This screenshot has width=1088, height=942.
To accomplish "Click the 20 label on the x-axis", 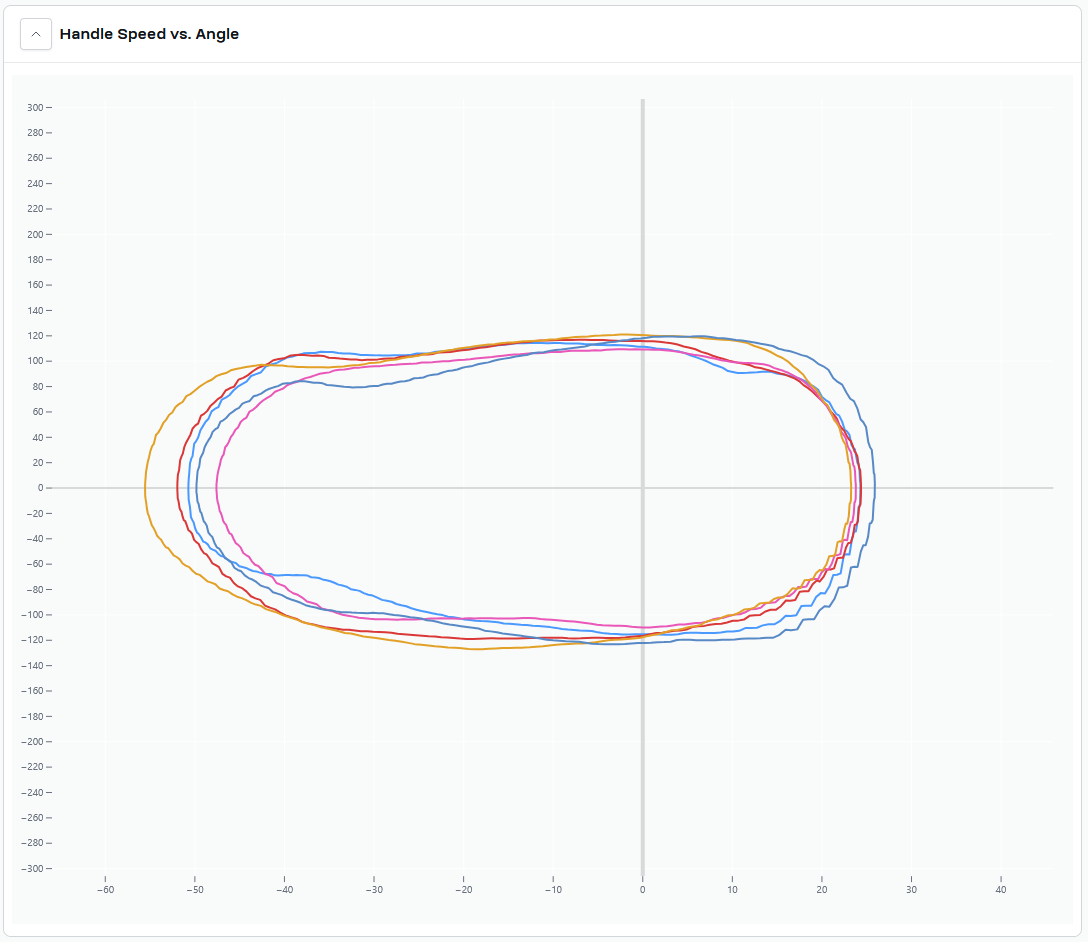I will 822,890.
